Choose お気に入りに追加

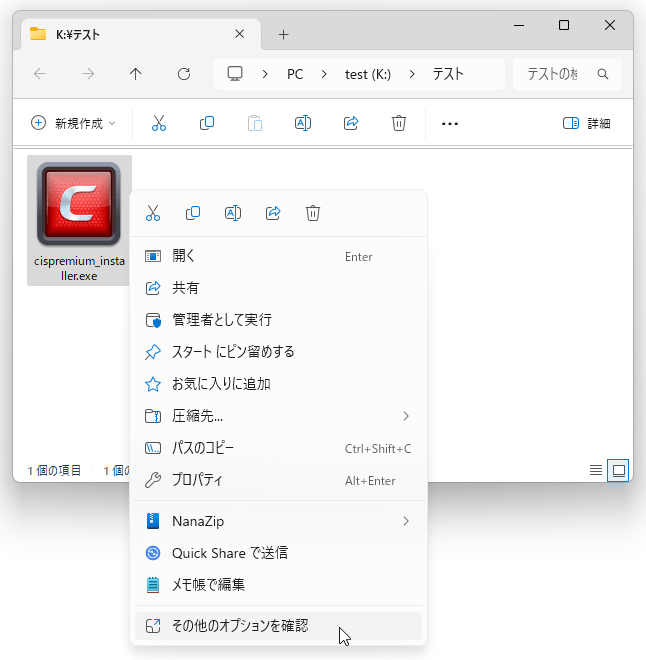click(x=278, y=384)
